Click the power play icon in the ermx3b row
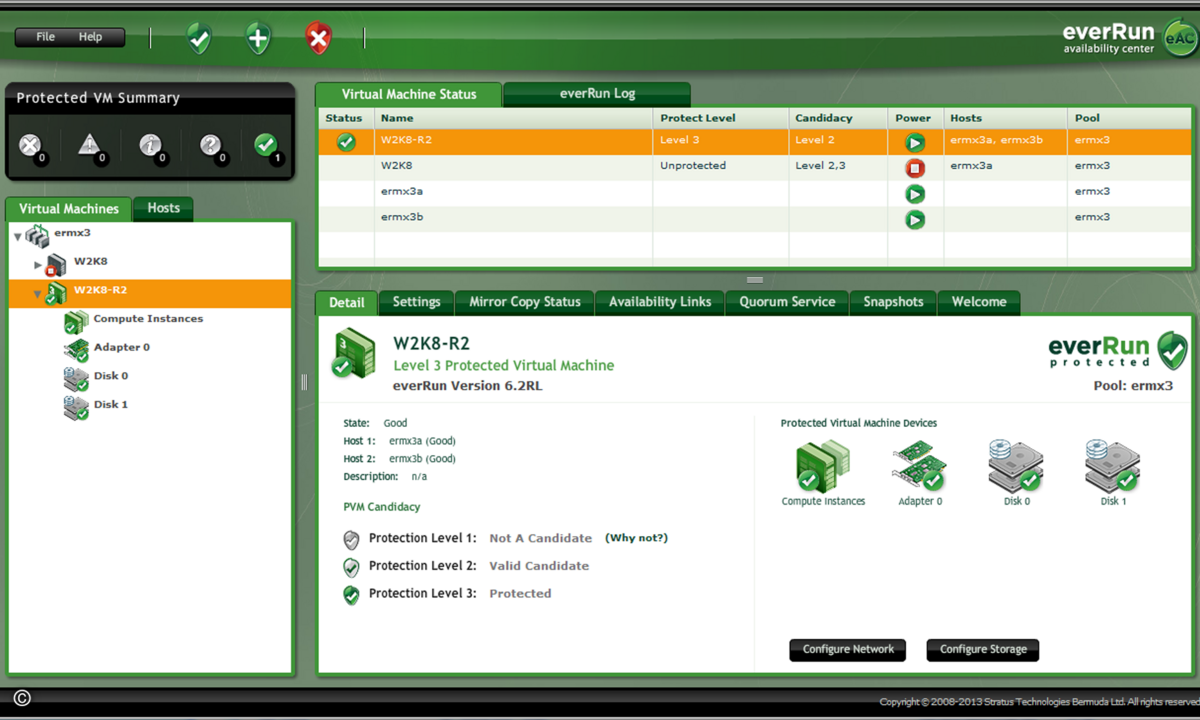This screenshot has height=720, width=1200. 915,219
